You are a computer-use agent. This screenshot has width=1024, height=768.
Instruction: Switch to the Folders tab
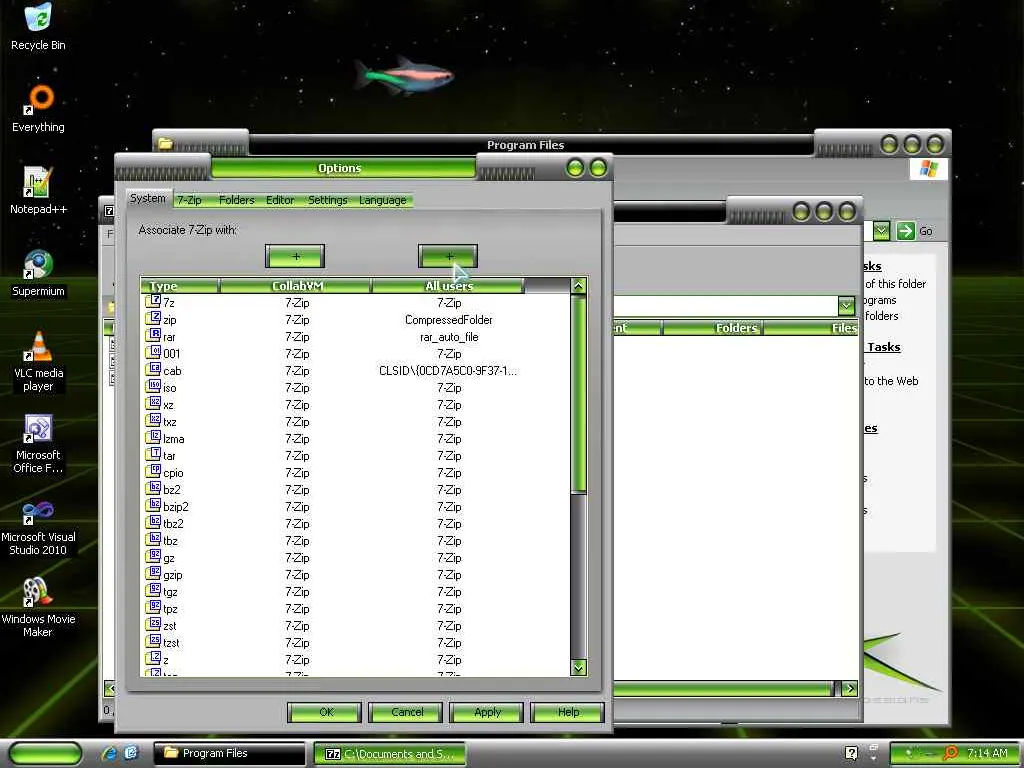pyautogui.click(x=236, y=200)
